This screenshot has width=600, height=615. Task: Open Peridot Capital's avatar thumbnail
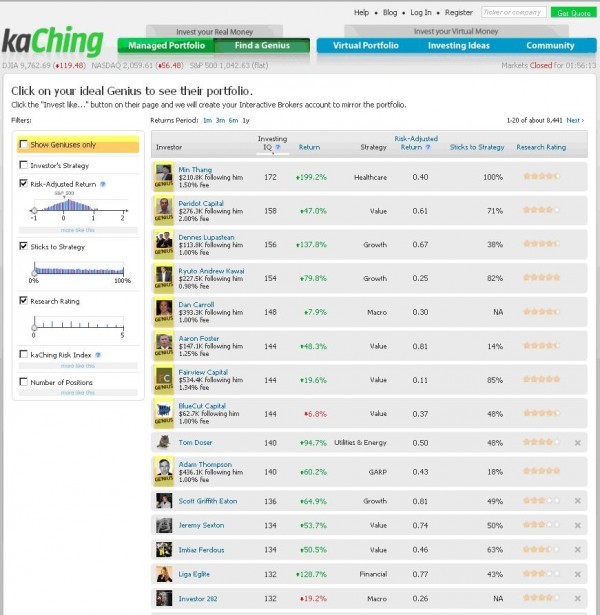coord(164,207)
